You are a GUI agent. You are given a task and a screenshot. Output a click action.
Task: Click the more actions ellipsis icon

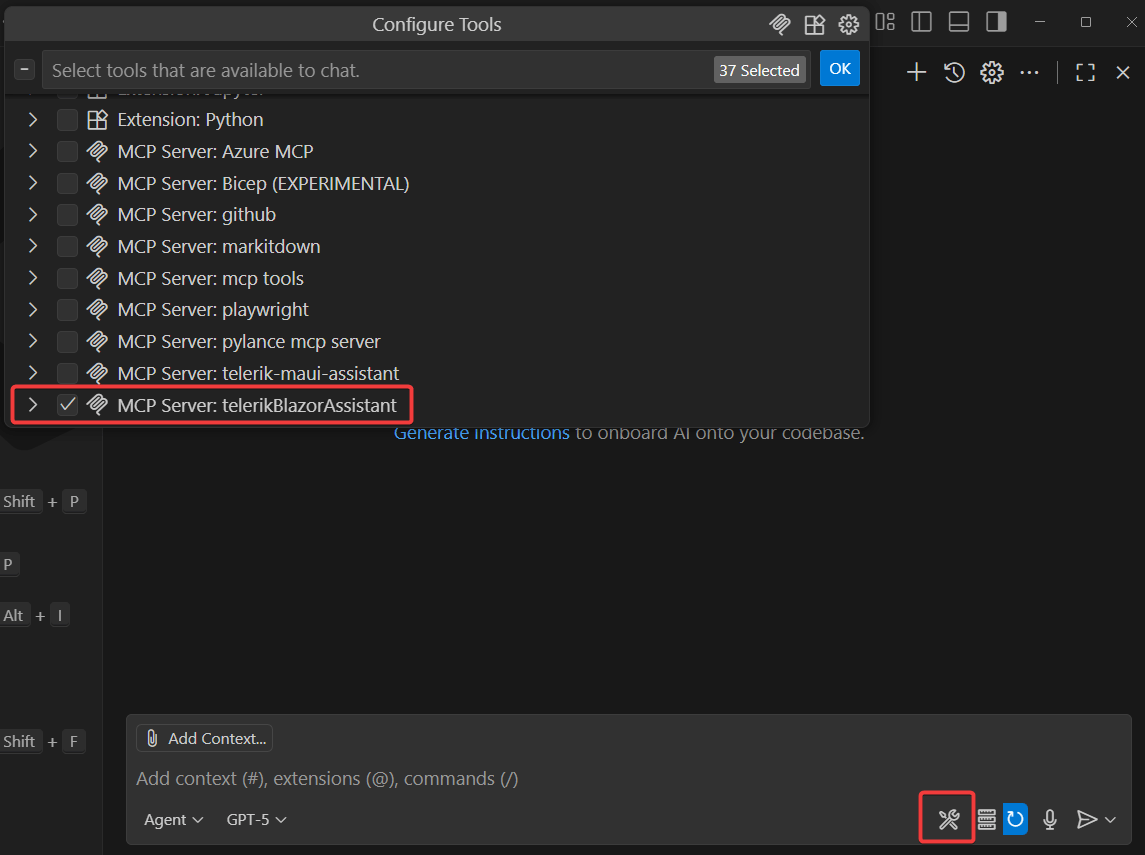(1030, 72)
